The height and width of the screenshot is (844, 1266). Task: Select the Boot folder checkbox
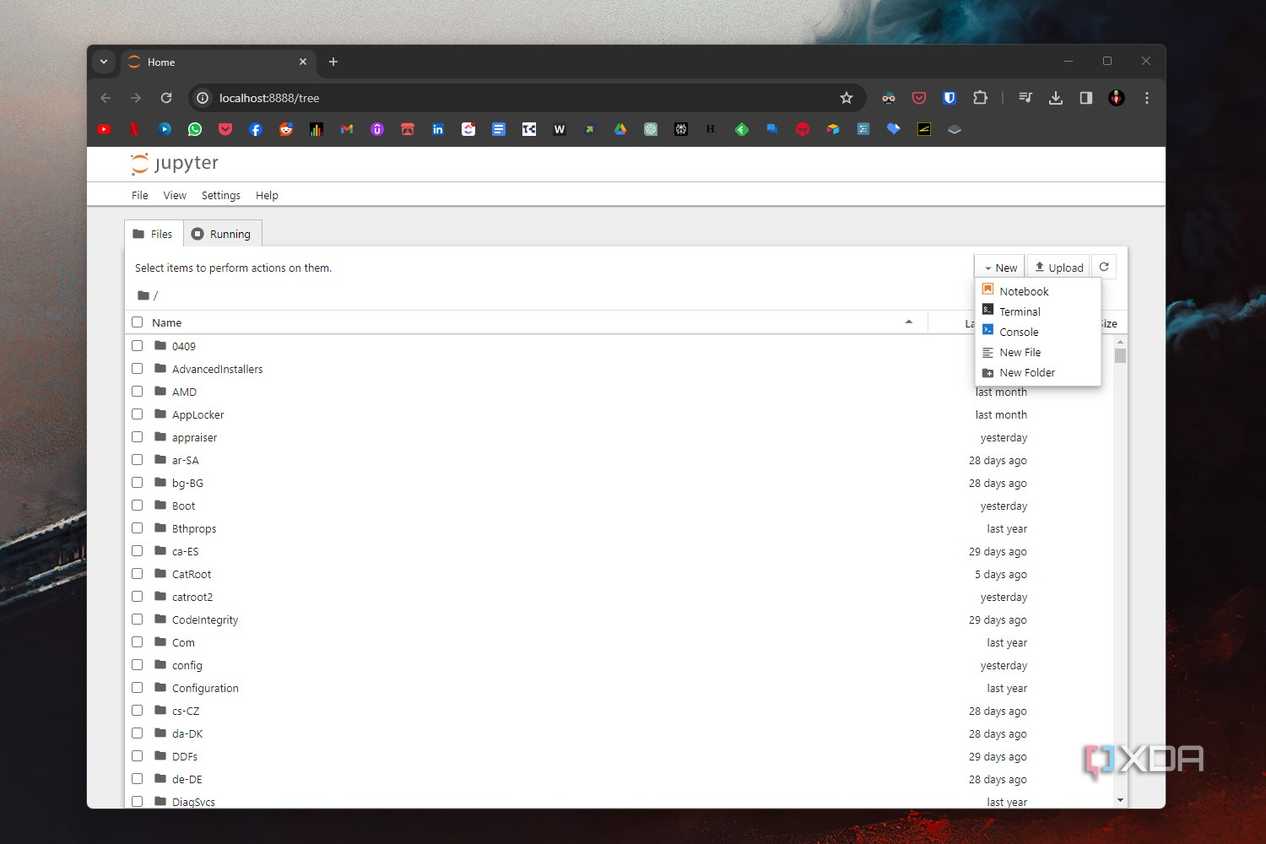(x=137, y=505)
